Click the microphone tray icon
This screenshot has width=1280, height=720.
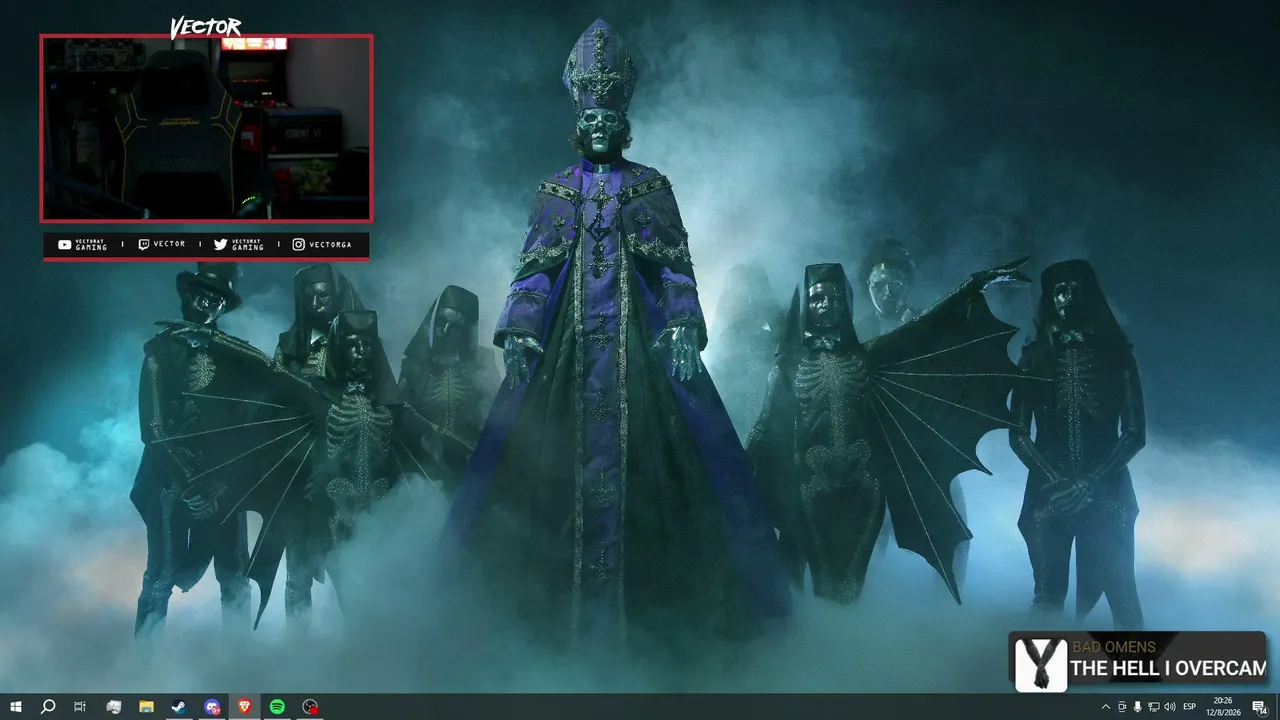pos(1137,707)
